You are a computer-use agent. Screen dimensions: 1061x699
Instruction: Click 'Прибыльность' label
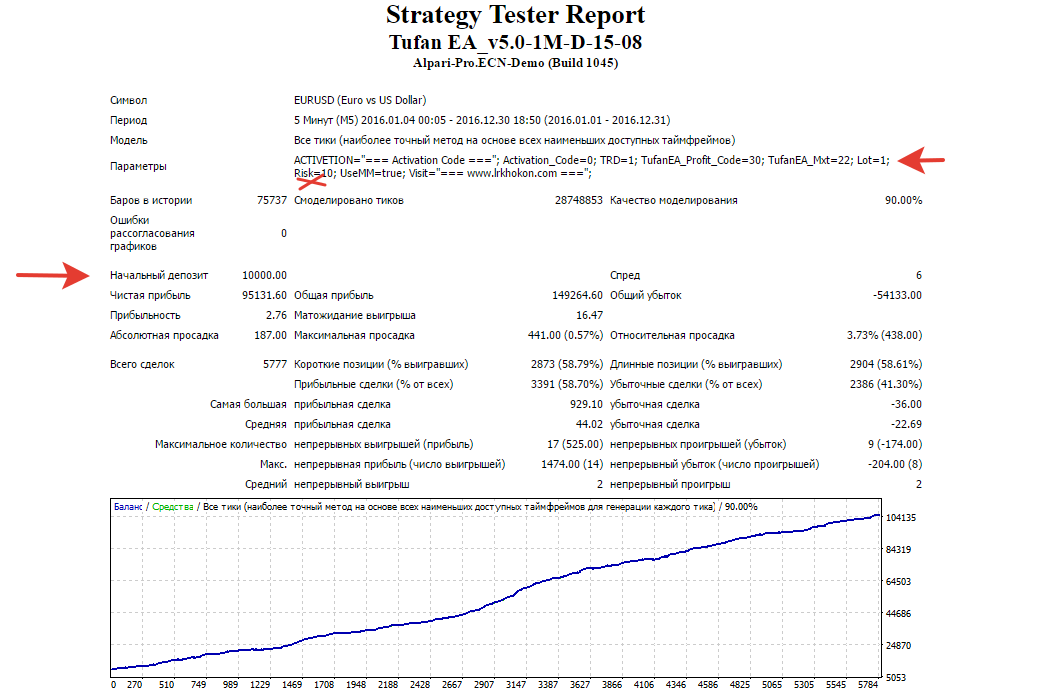point(145,315)
